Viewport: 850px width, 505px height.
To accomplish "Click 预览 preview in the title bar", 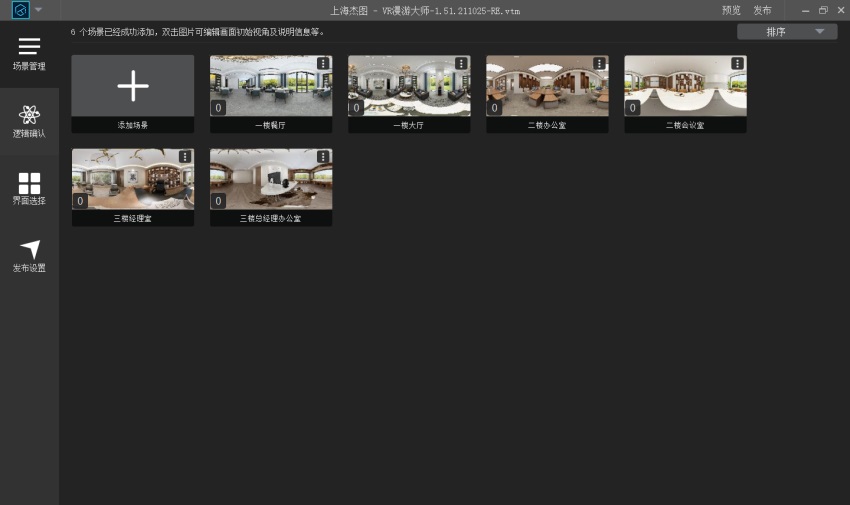I will click(x=731, y=10).
